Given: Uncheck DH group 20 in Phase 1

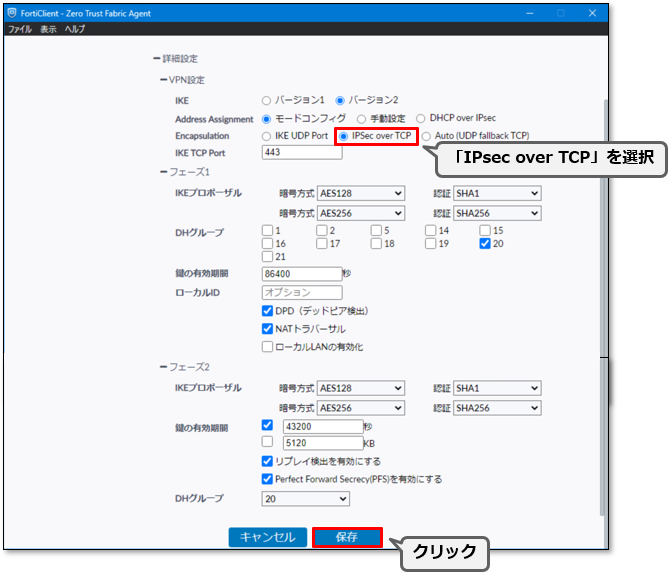Looking at the screenshot, I should click(x=485, y=243).
